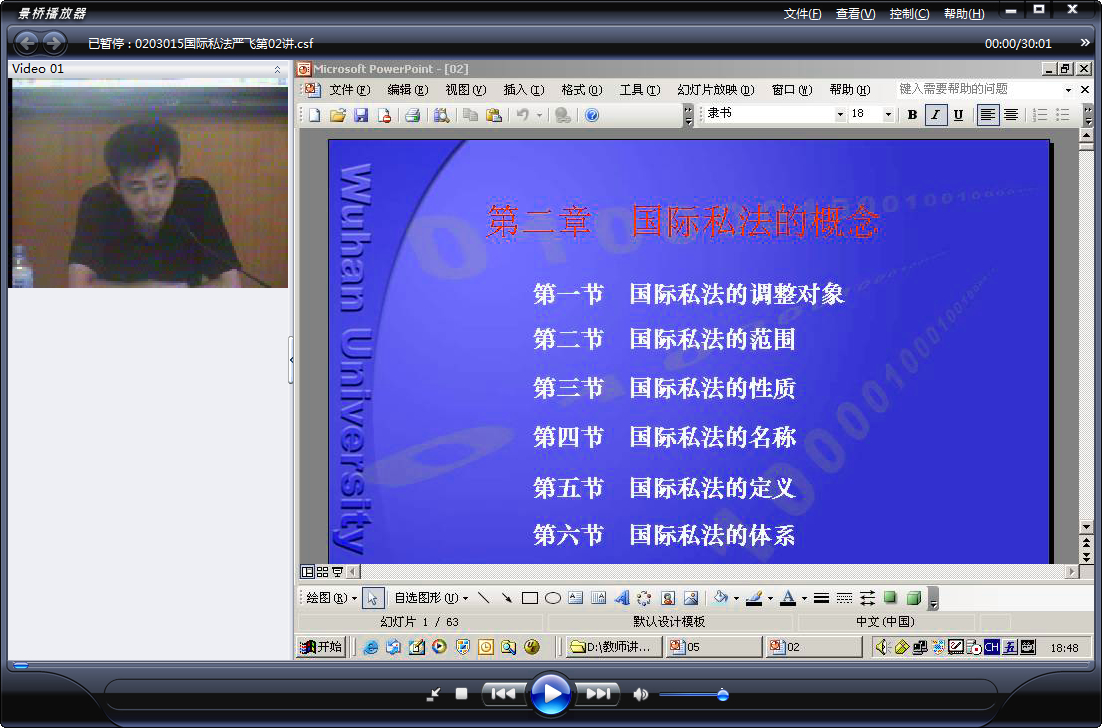Viewport: 1102px width, 728px height.
Task: Click the Dash Style icon
Action: [x=844, y=598]
